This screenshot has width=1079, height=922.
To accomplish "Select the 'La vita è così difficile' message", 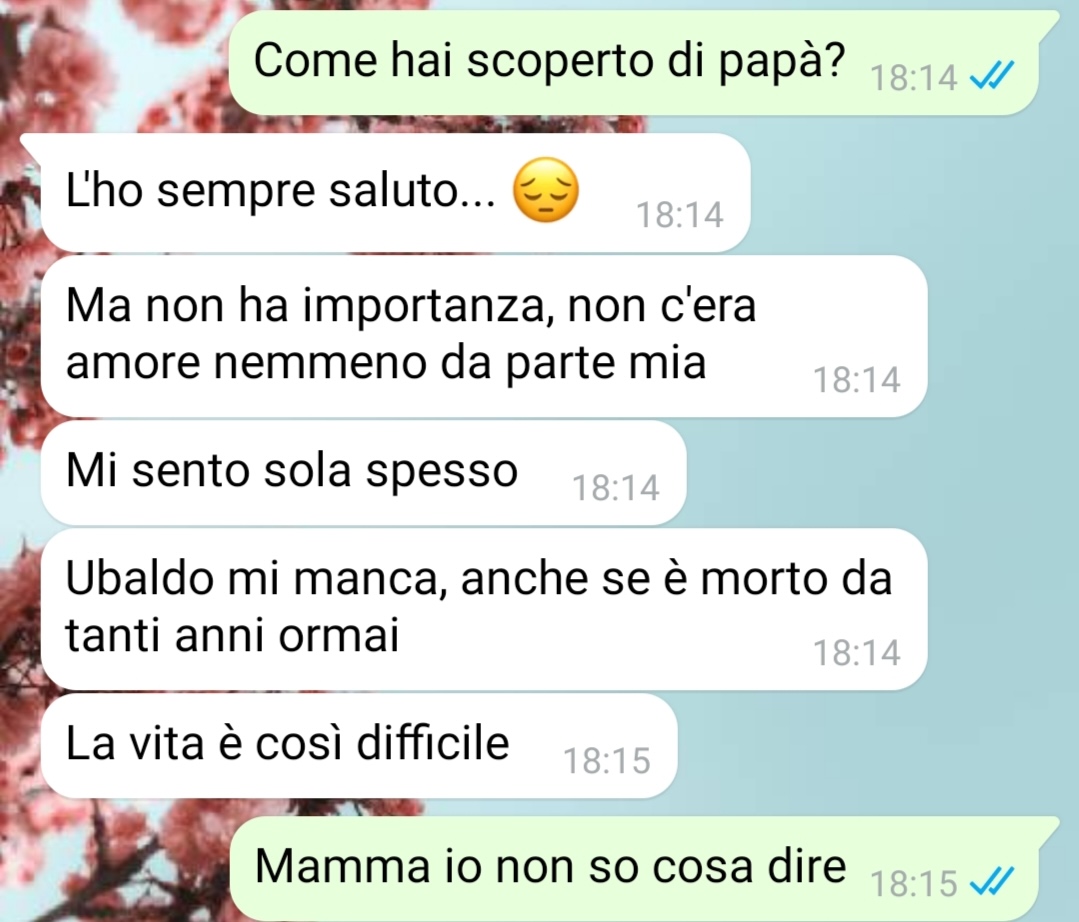I will coord(359,746).
